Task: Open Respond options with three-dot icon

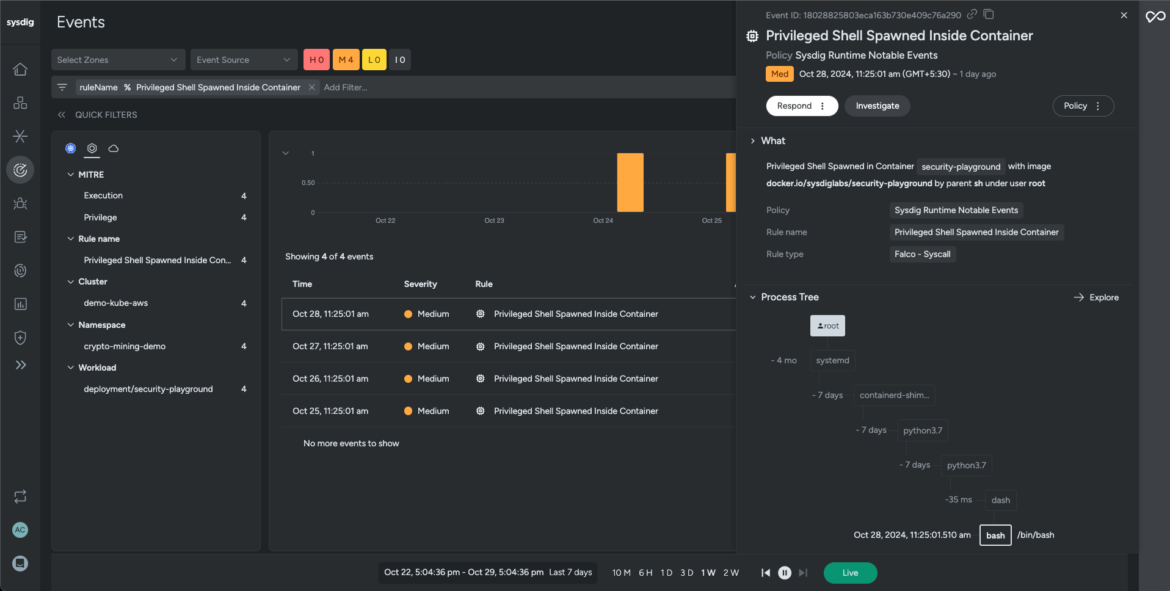Action: [x=822, y=106]
